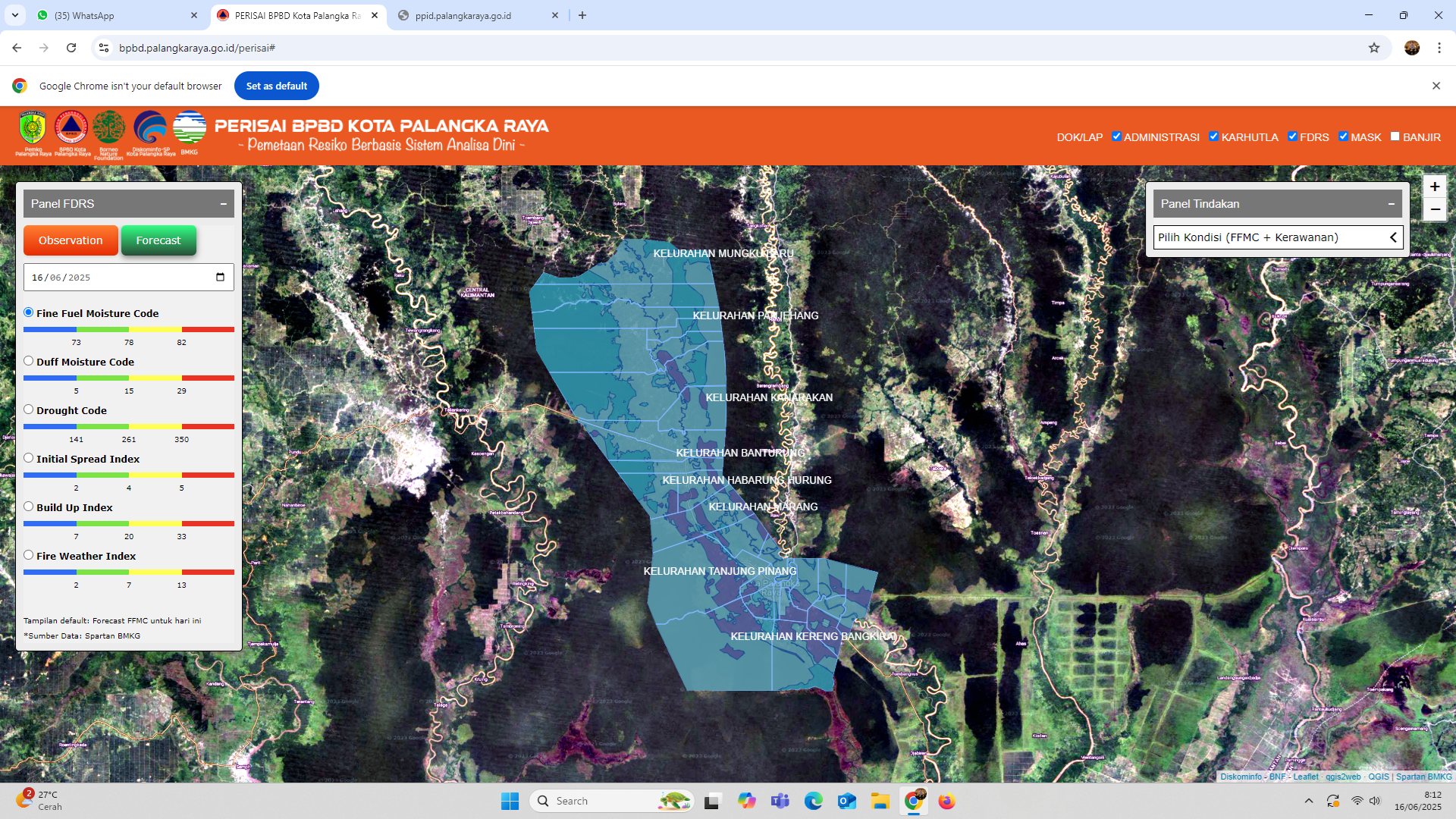Click the Fine Fuel Moisture Code color scale
This screenshot has width=1456, height=819.
point(128,330)
